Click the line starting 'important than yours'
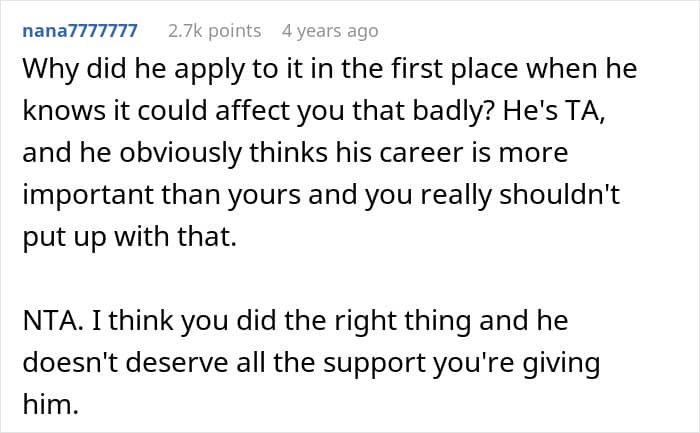 click(321, 195)
